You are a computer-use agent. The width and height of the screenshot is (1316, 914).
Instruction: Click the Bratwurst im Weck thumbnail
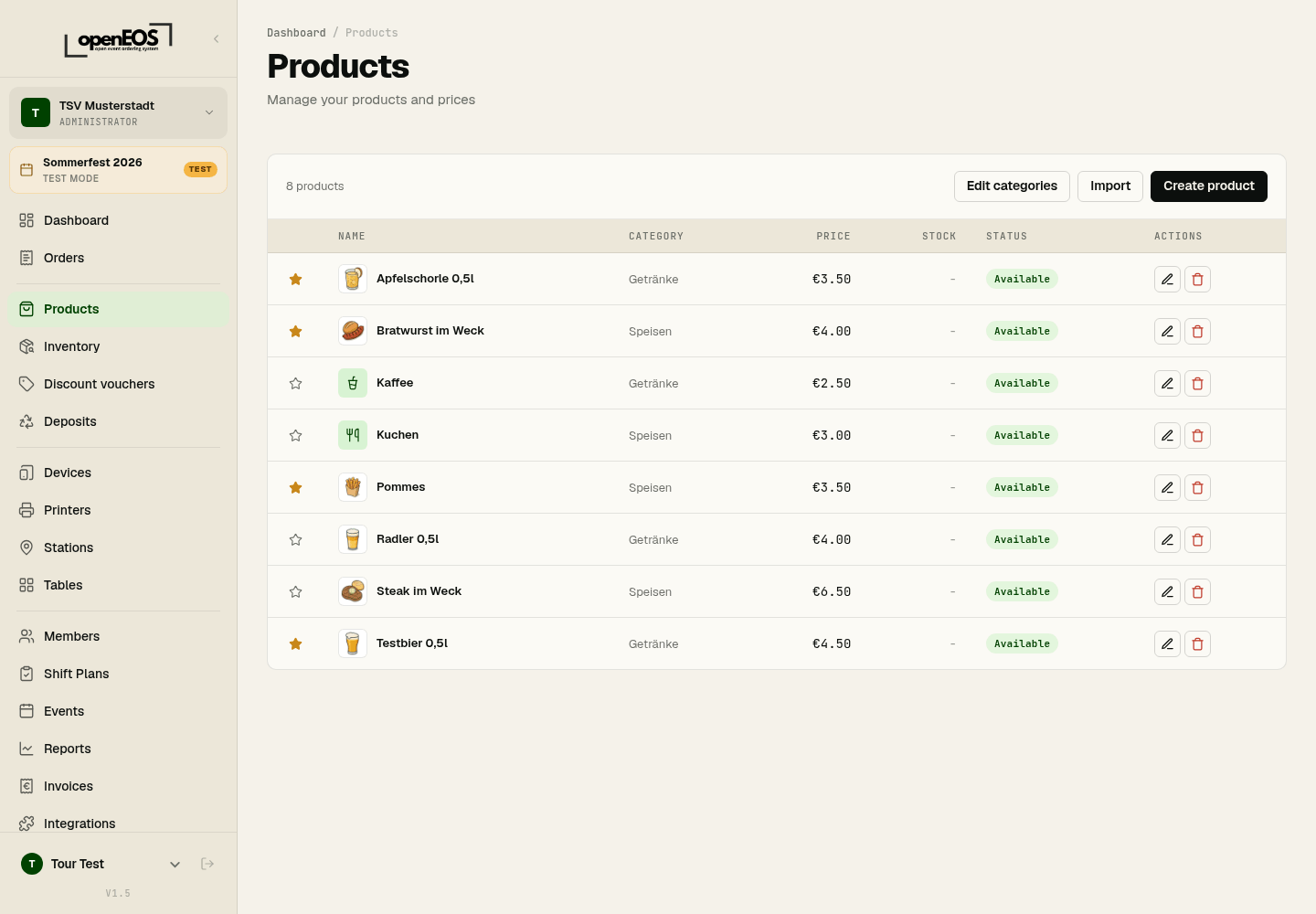353,331
